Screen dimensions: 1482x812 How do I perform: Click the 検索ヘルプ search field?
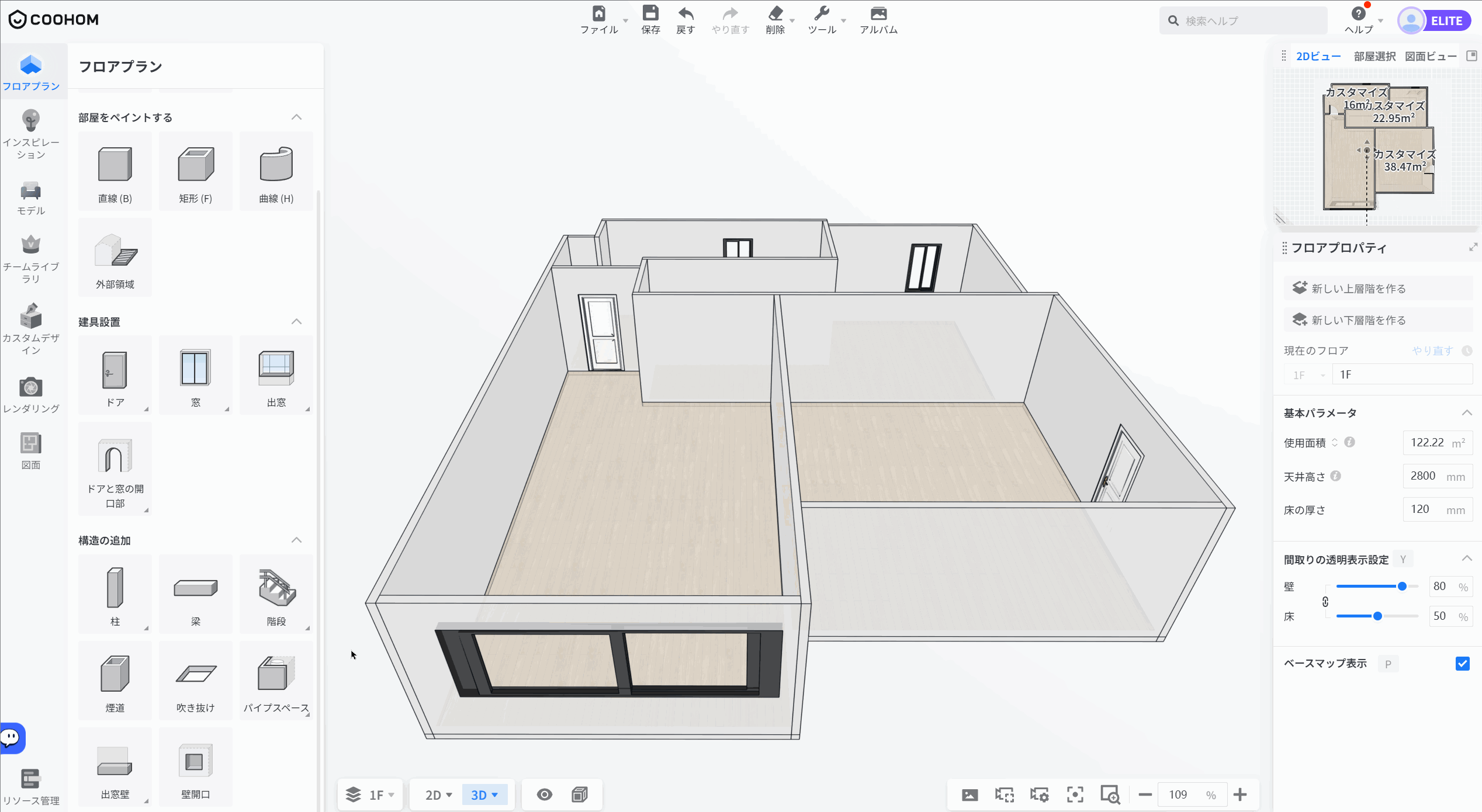[x=1244, y=20]
